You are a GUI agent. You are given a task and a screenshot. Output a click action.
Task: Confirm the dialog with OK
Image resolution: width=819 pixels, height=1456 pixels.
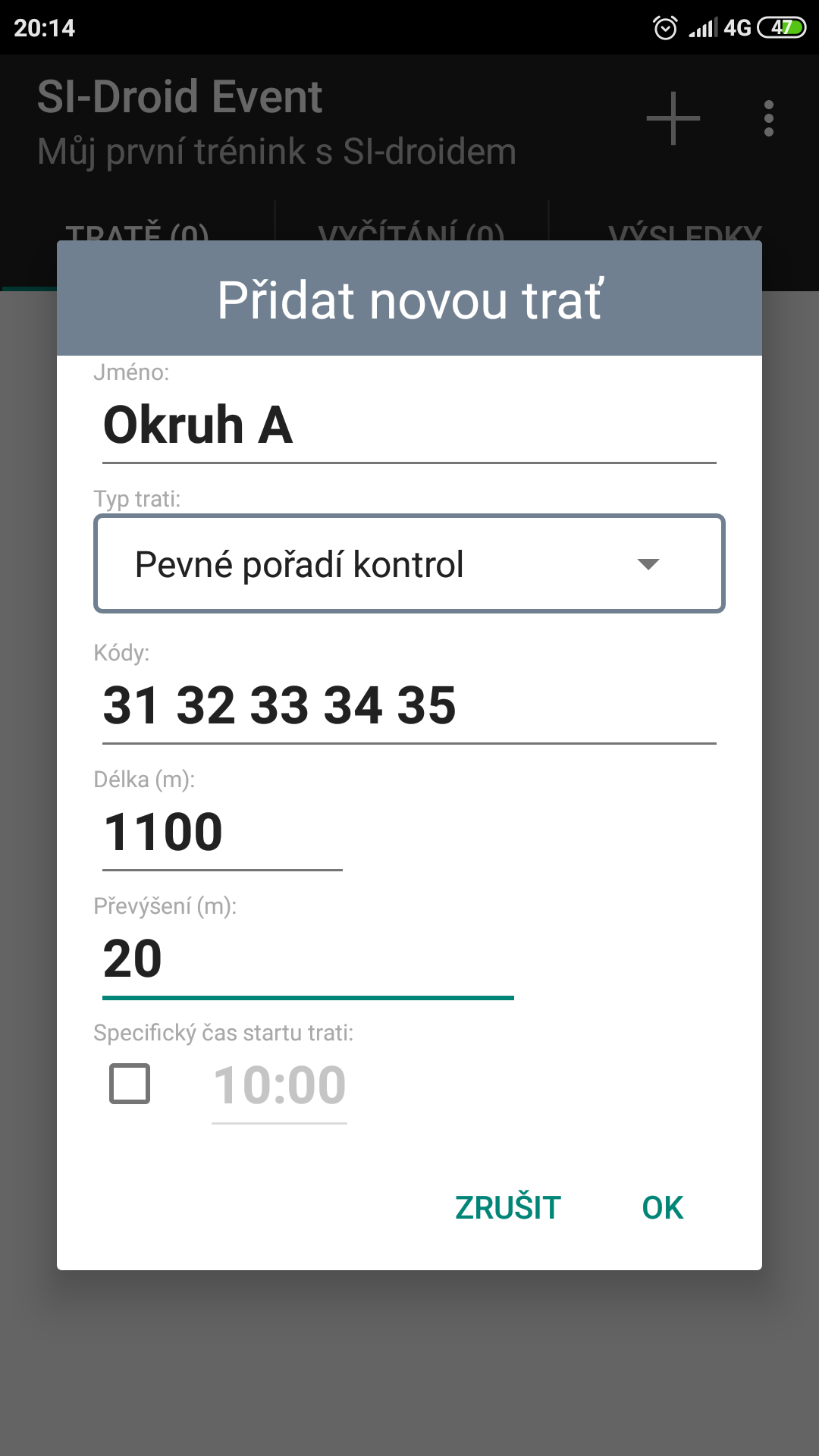pyautogui.click(x=662, y=1208)
